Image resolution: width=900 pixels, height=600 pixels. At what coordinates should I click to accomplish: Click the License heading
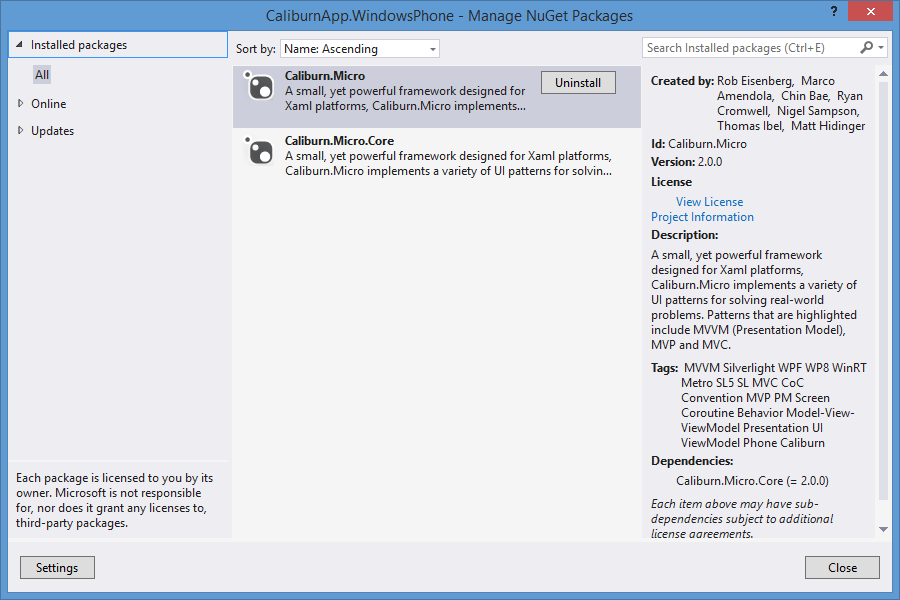672,182
